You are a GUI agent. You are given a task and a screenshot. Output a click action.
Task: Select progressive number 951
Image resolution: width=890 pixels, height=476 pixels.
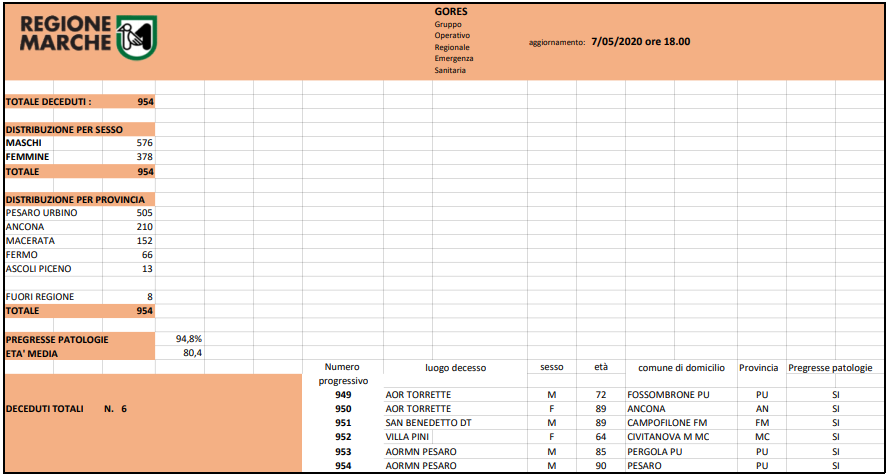tap(343, 423)
